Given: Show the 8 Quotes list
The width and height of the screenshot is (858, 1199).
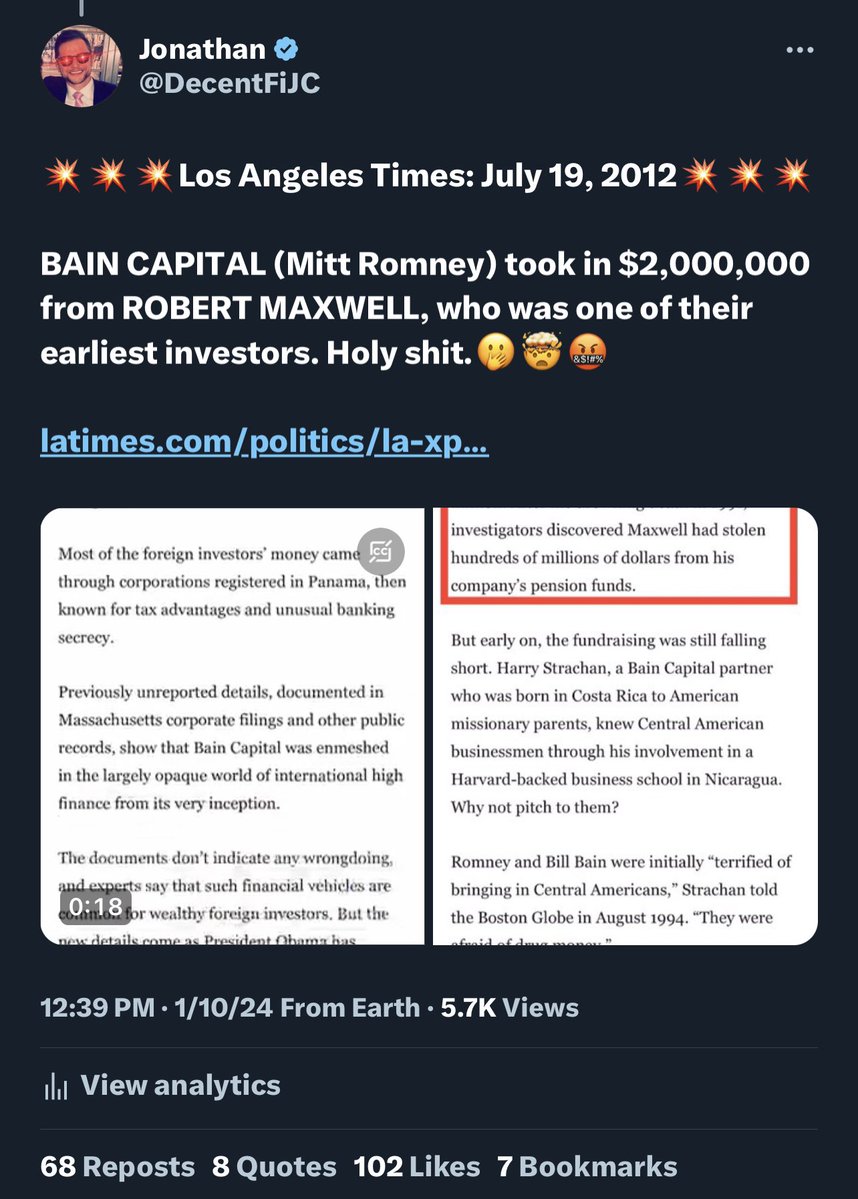Looking at the screenshot, I should click(x=274, y=1166).
